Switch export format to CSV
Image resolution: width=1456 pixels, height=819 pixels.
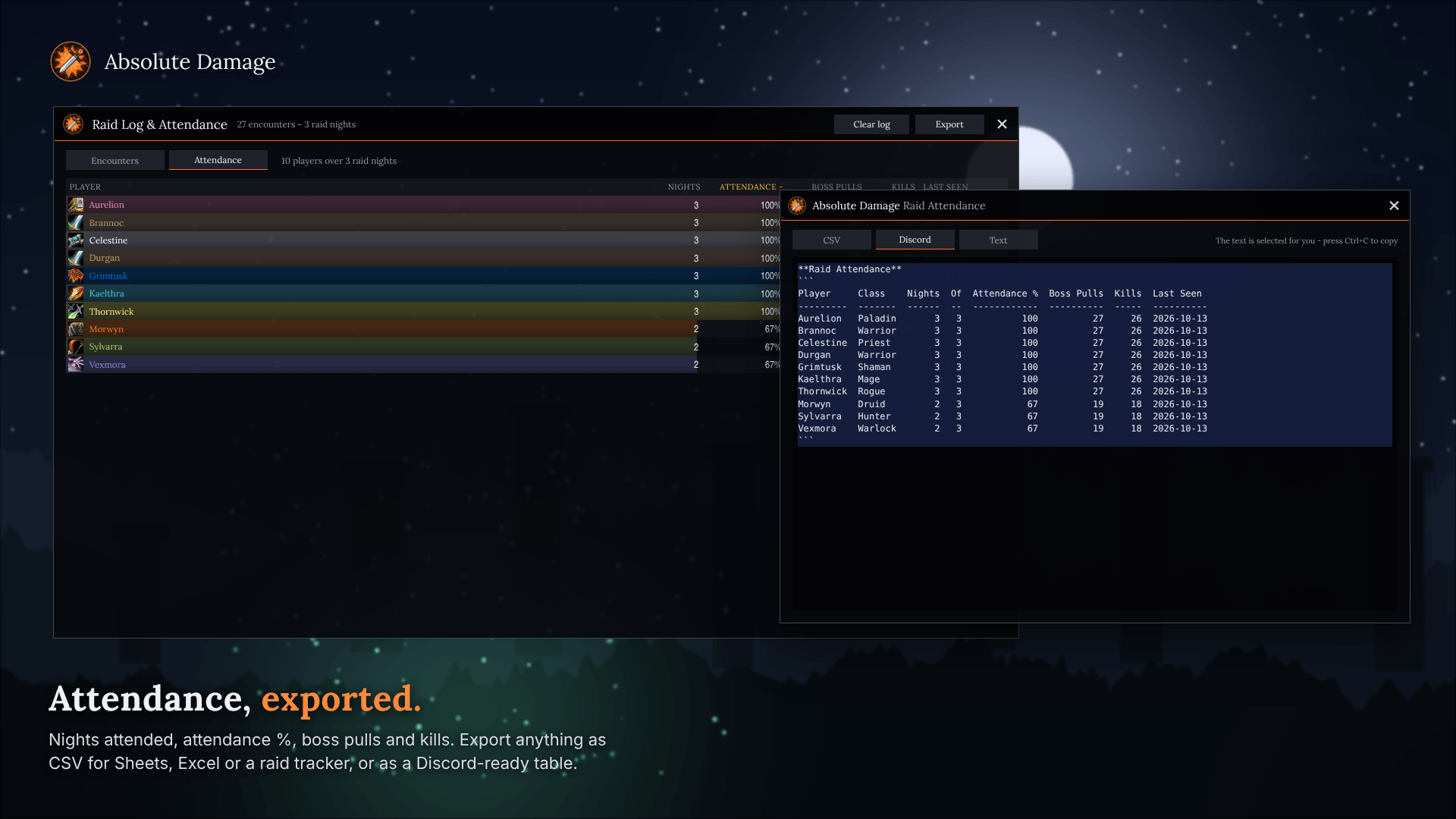[x=832, y=240]
